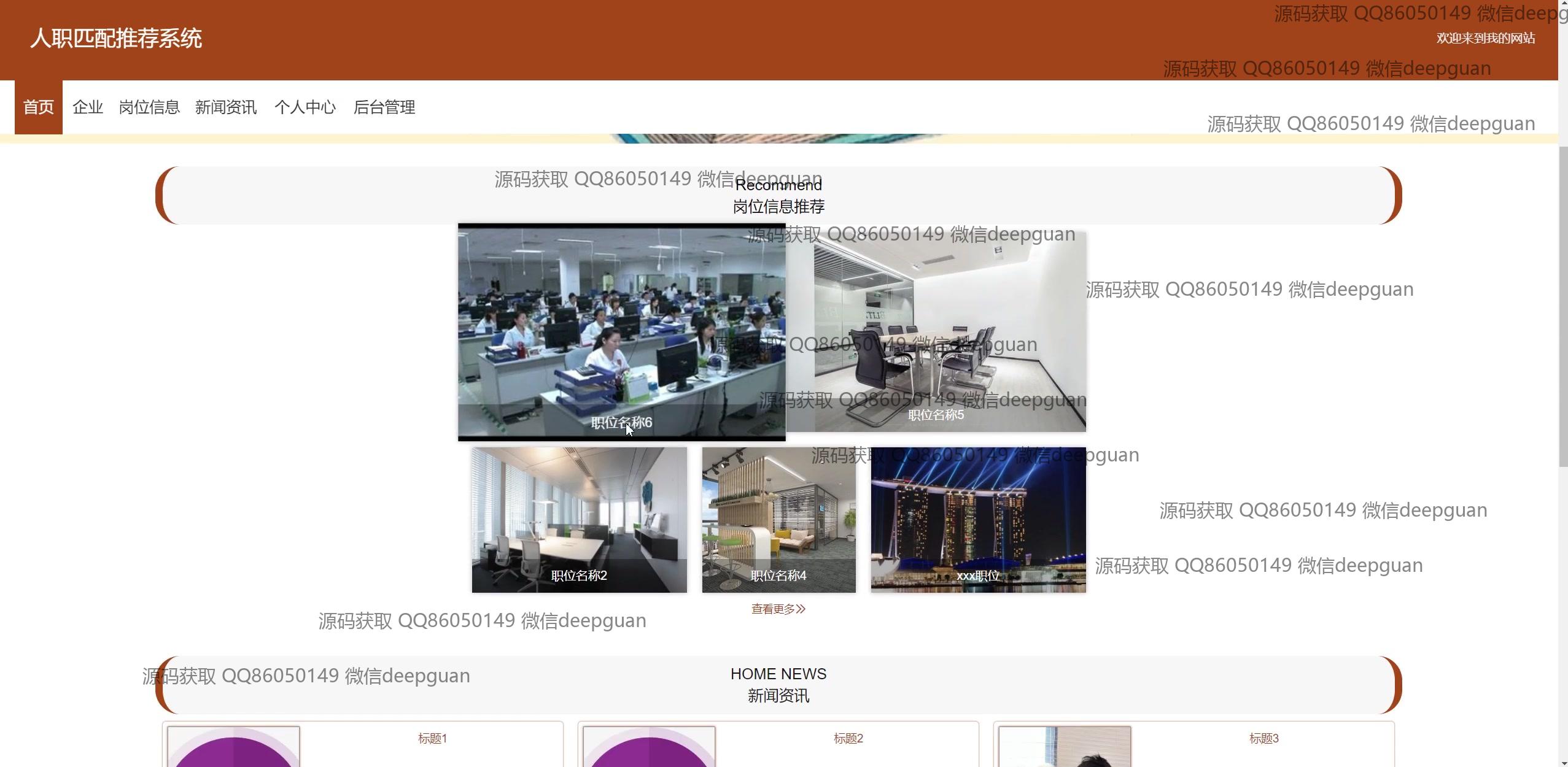
Task: Open the xxx职位 night skyline thumbnail
Action: (x=978, y=519)
